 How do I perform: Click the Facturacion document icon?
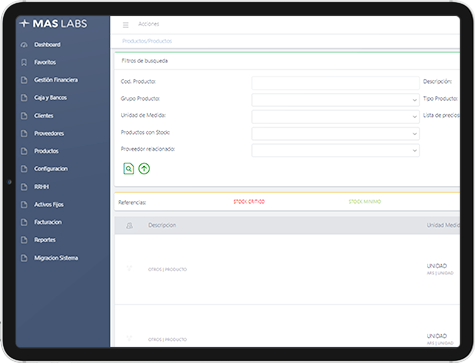click(24, 222)
